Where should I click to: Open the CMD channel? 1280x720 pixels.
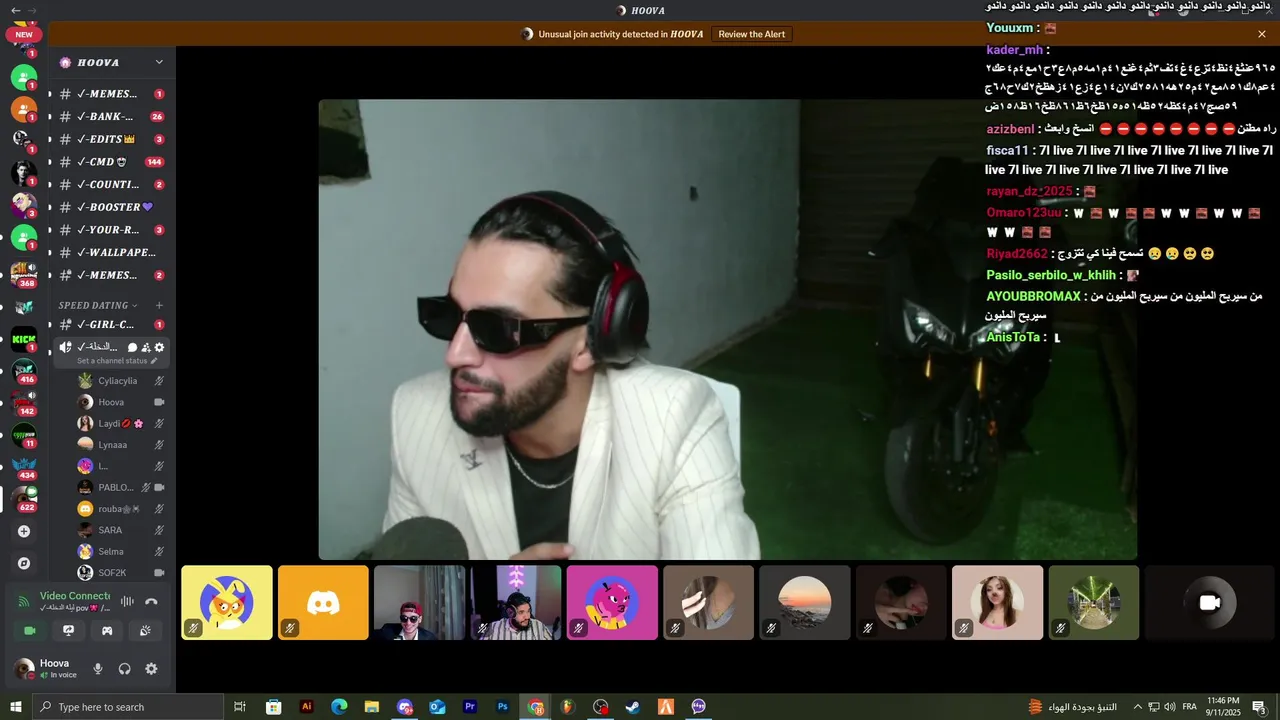click(111, 162)
